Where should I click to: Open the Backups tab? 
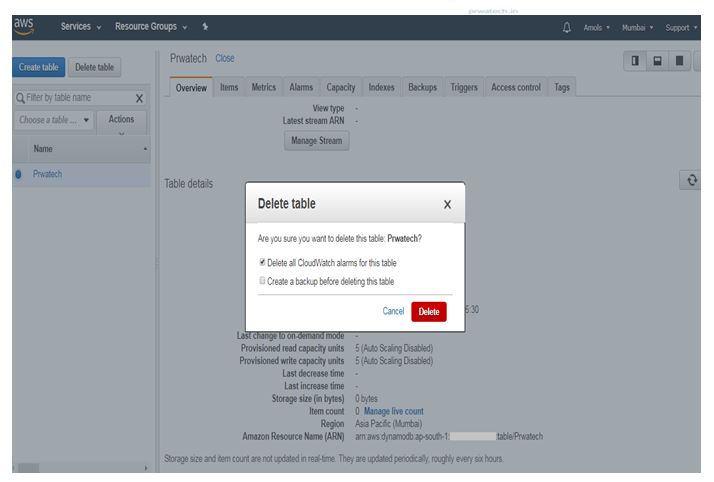tap(422, 87)
